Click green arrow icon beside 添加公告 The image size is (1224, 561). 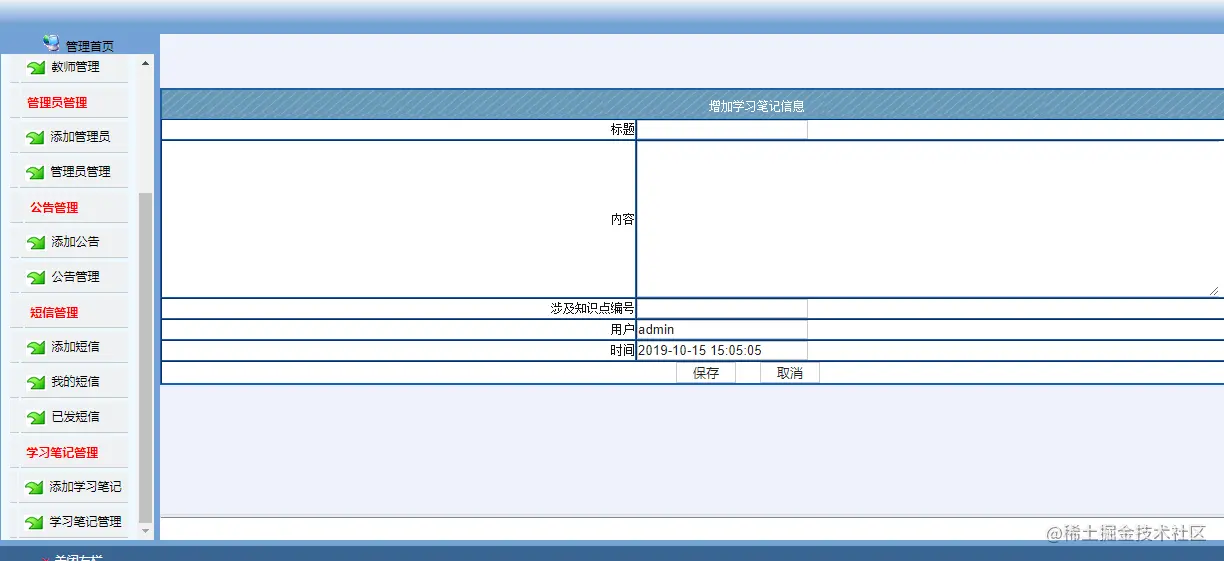coord(36,243)
